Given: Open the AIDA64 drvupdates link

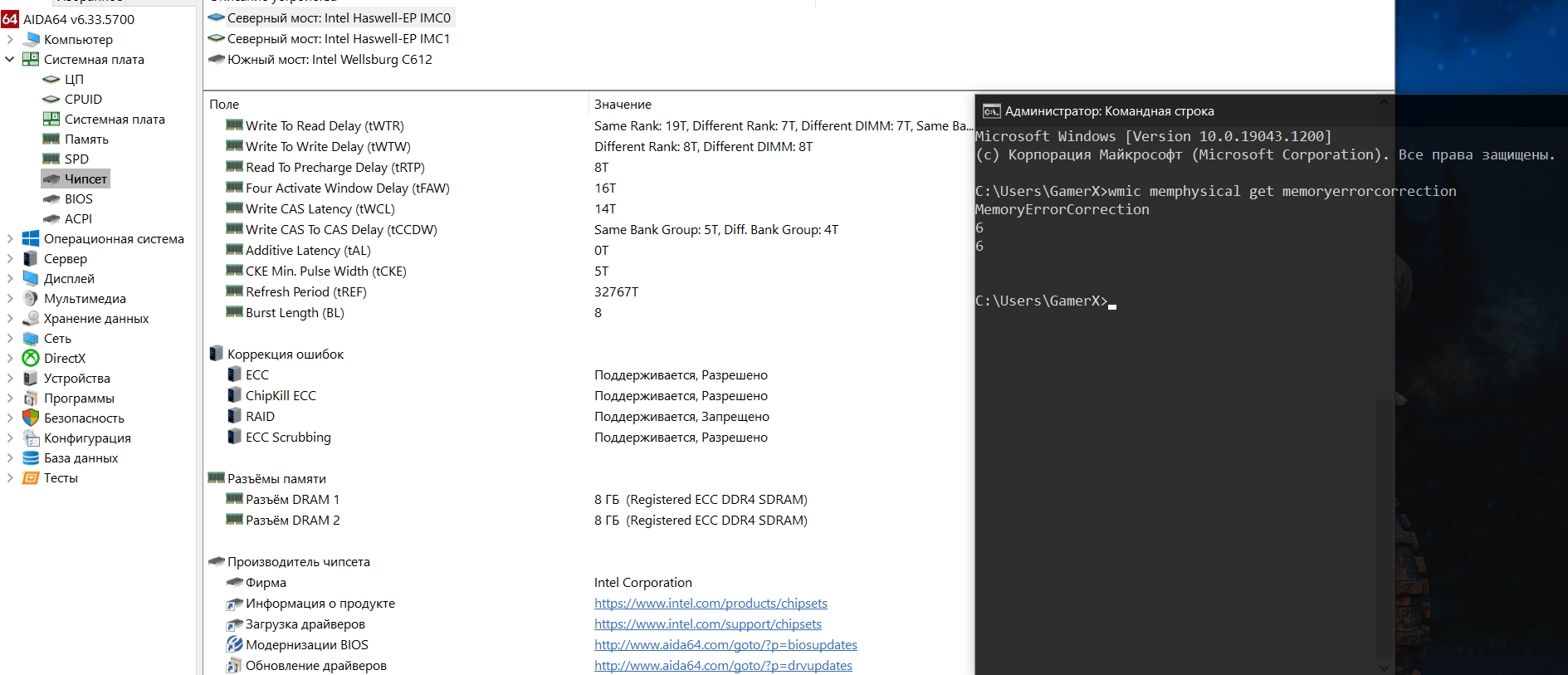Looking at the screenshot, I should coord(723,666).
